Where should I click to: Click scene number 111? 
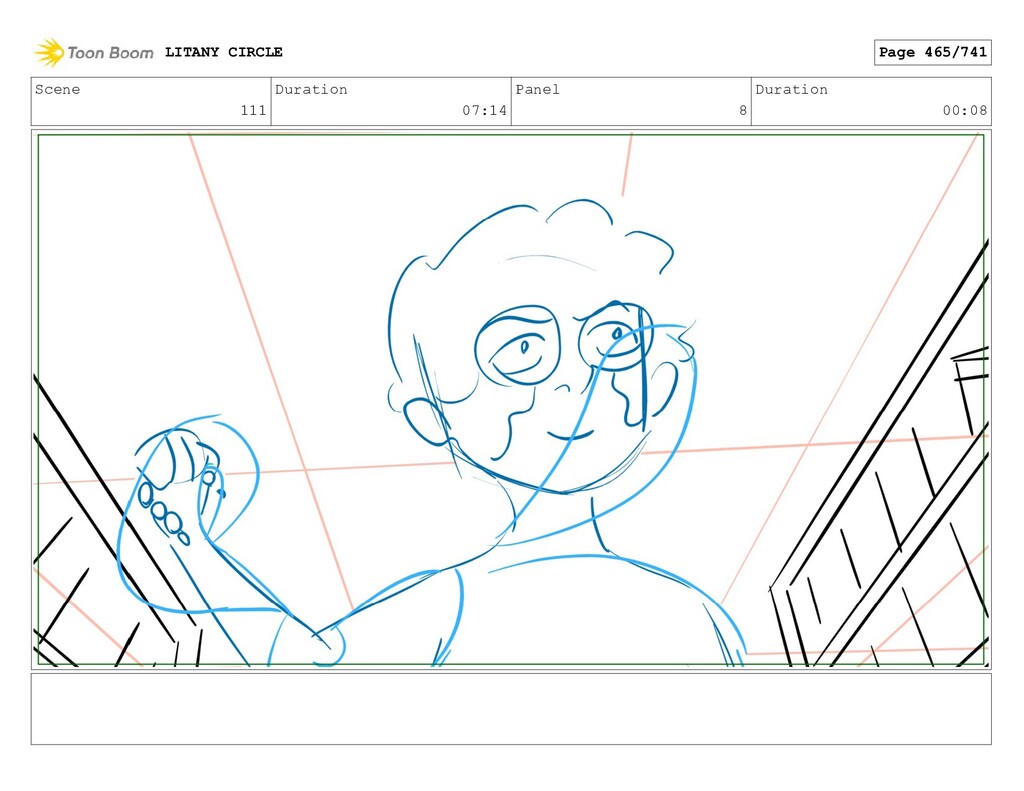(253, 110)
